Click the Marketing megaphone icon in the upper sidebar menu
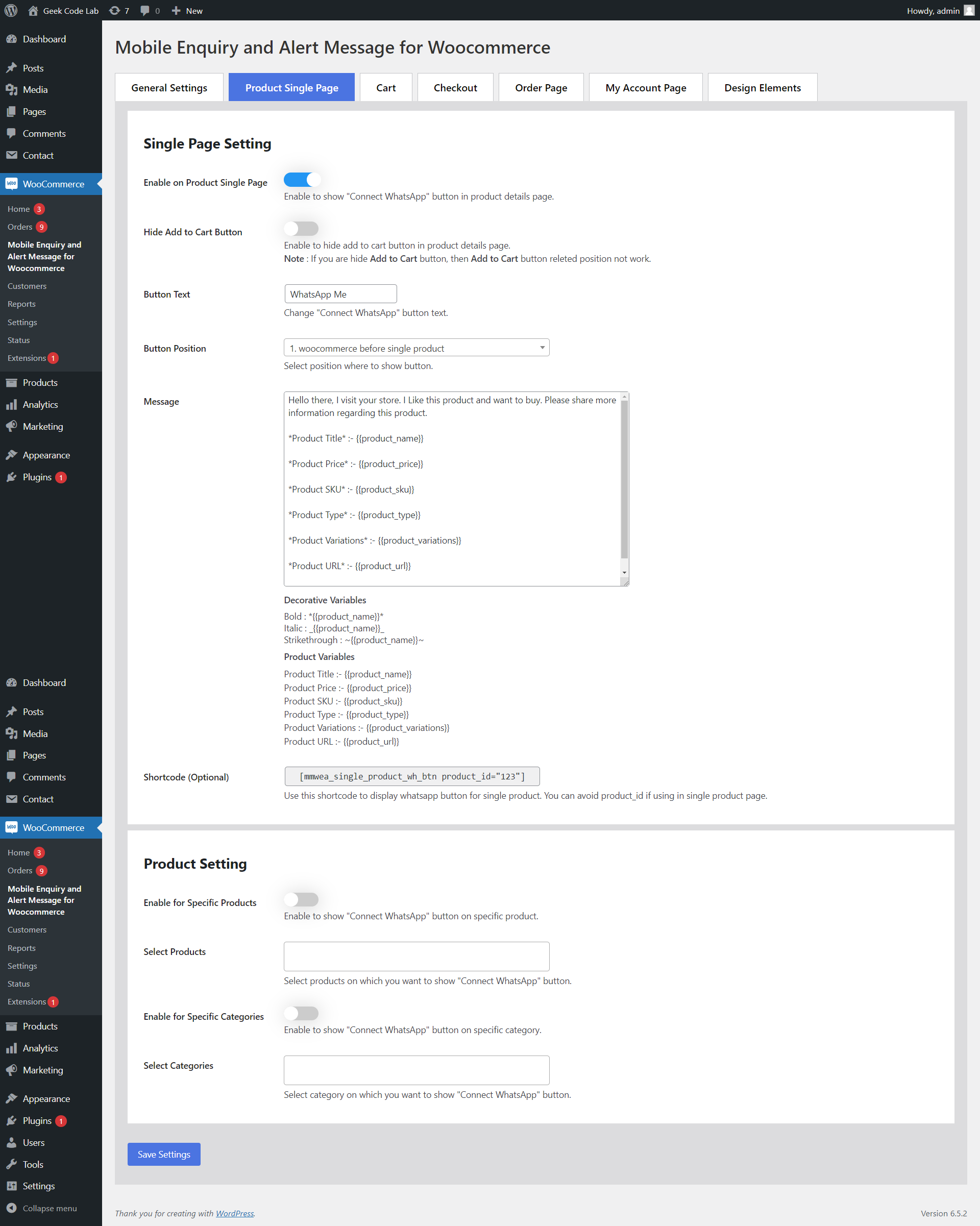 tap(11, 426)
